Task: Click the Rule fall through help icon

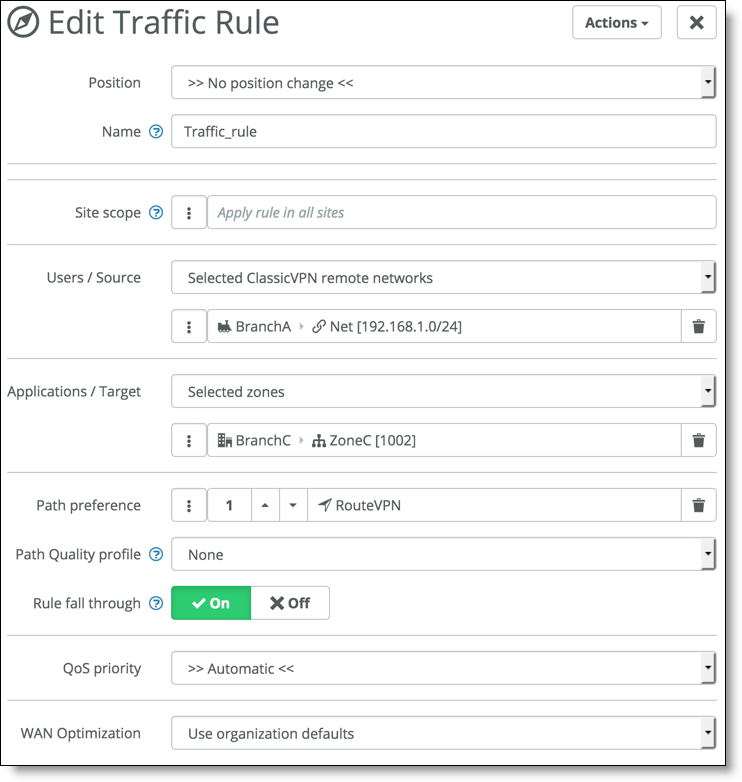Action: tap(156, 603)
